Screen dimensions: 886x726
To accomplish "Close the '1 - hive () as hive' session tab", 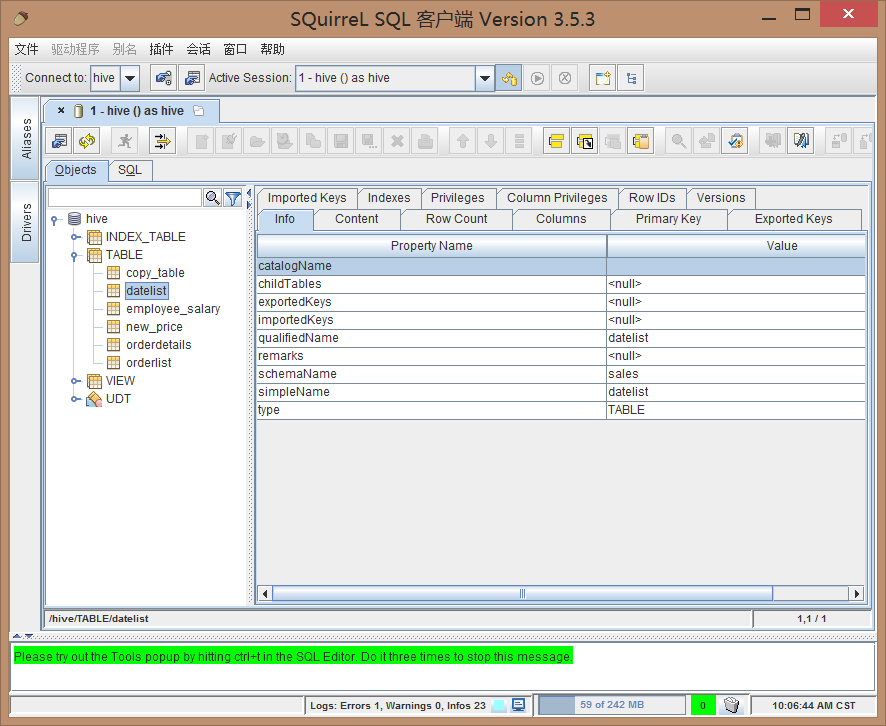I will click(x=61, y=111).
